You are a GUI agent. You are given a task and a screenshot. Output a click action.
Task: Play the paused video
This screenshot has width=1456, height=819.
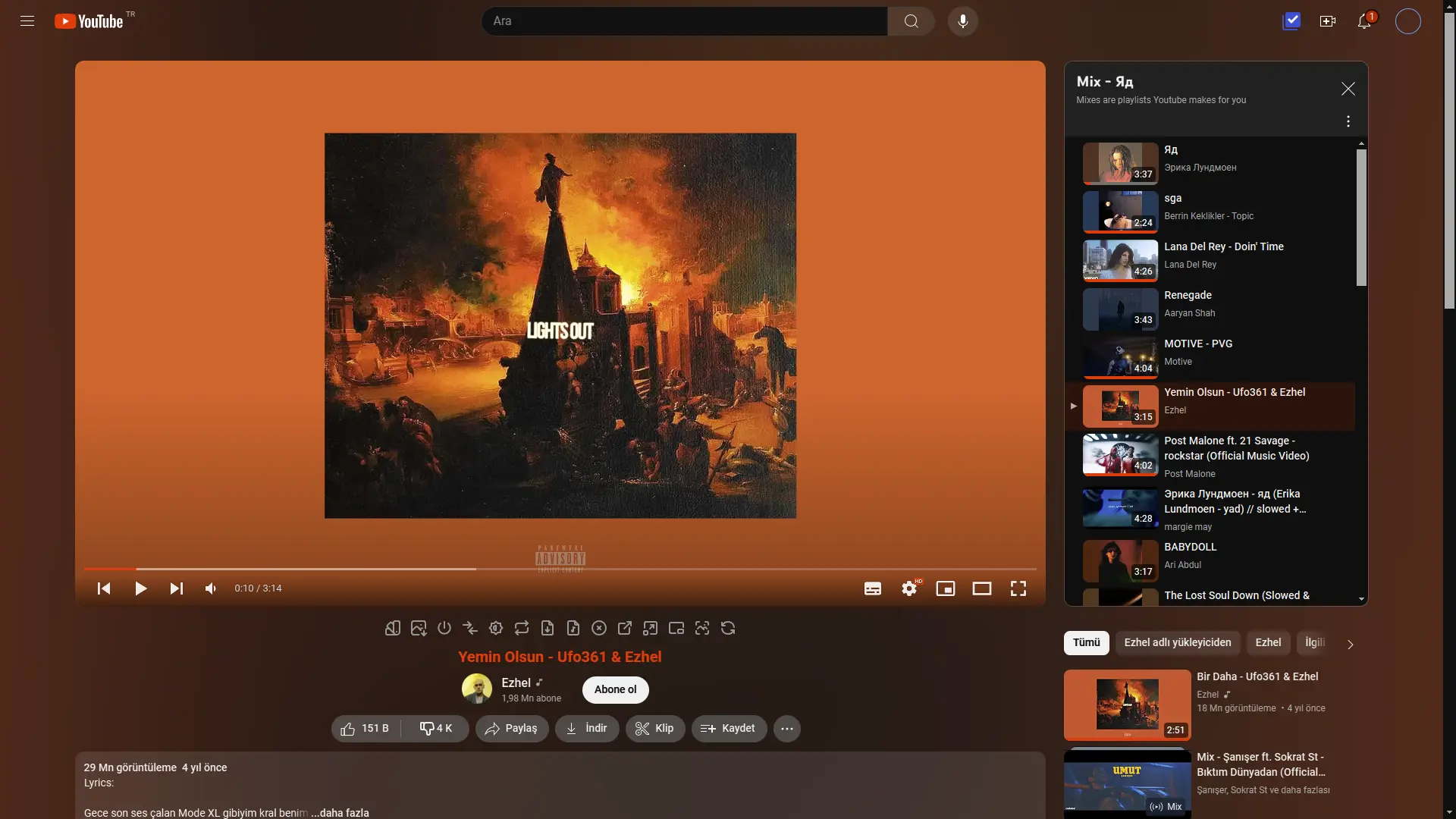pos(140,588)
